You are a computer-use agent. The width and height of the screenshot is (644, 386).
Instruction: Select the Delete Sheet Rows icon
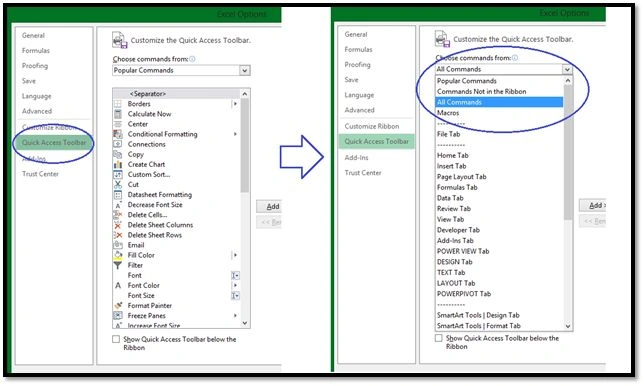[x=118, y=235]
